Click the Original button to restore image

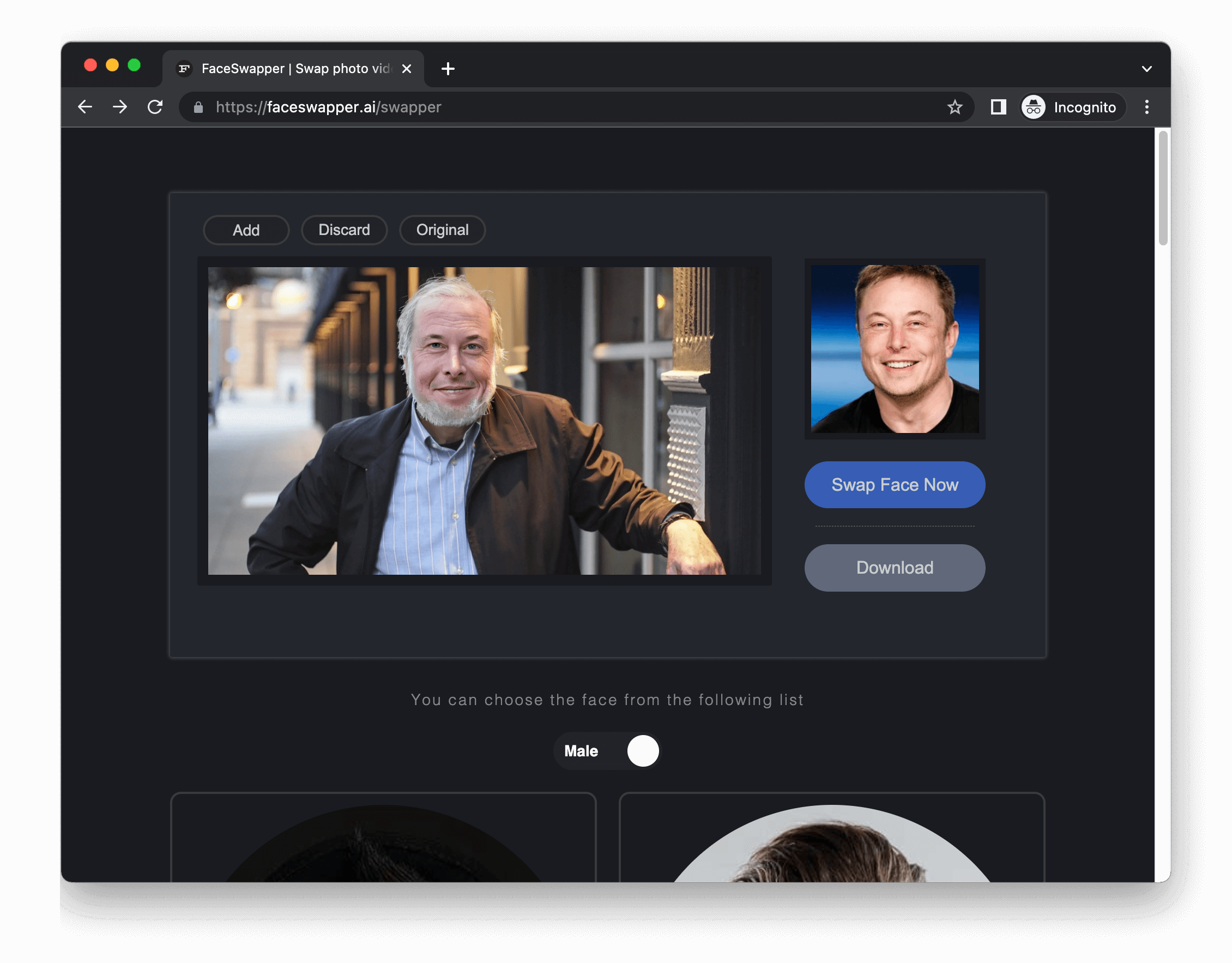click(442, 230)
